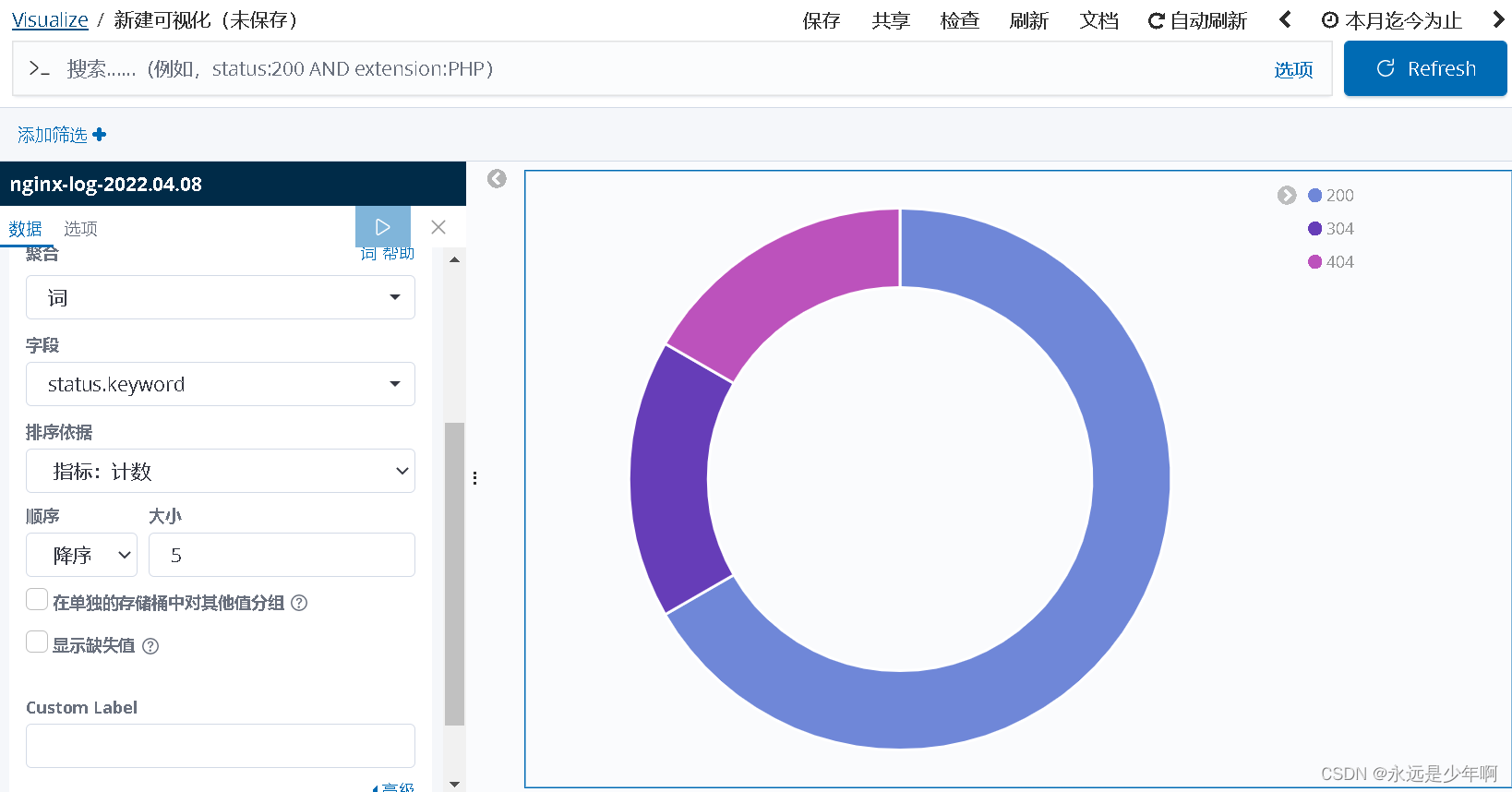Click the 大小 size input field
This screenshot has height=792, width=1512.
[x=282, y=555]
